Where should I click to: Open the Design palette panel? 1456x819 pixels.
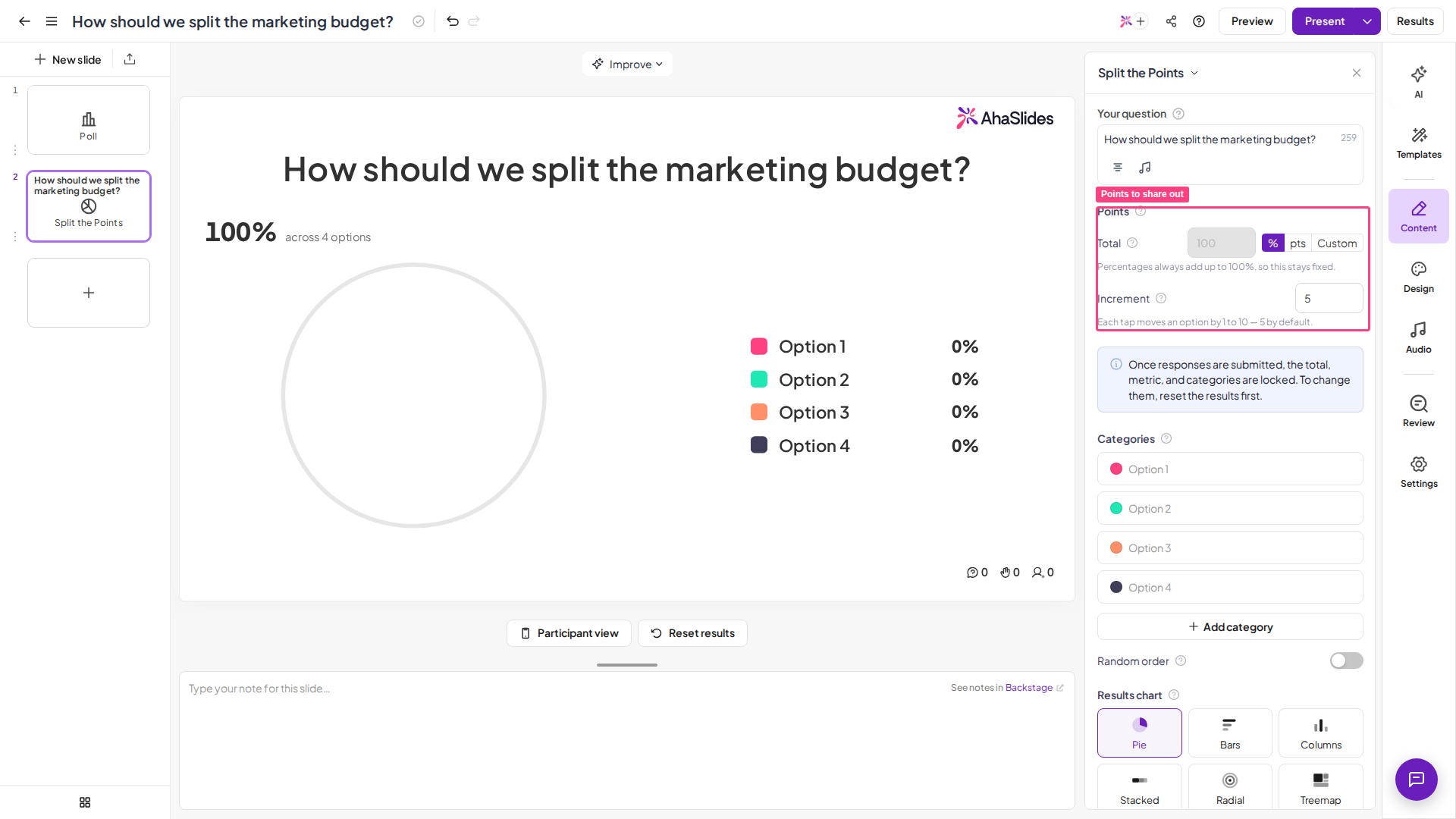pos(1419,277)
